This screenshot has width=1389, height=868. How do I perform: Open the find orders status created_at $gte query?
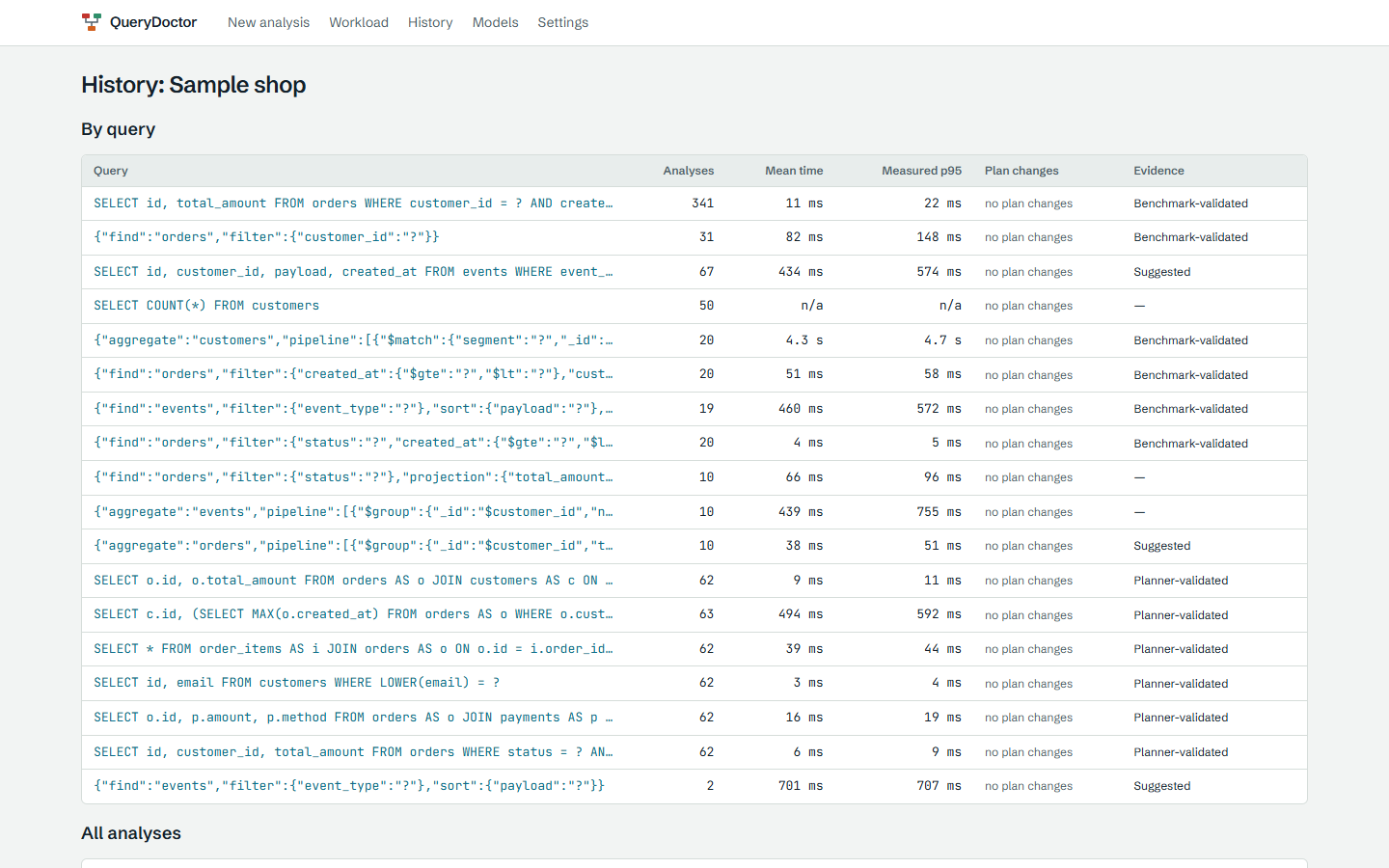point(353,443)
